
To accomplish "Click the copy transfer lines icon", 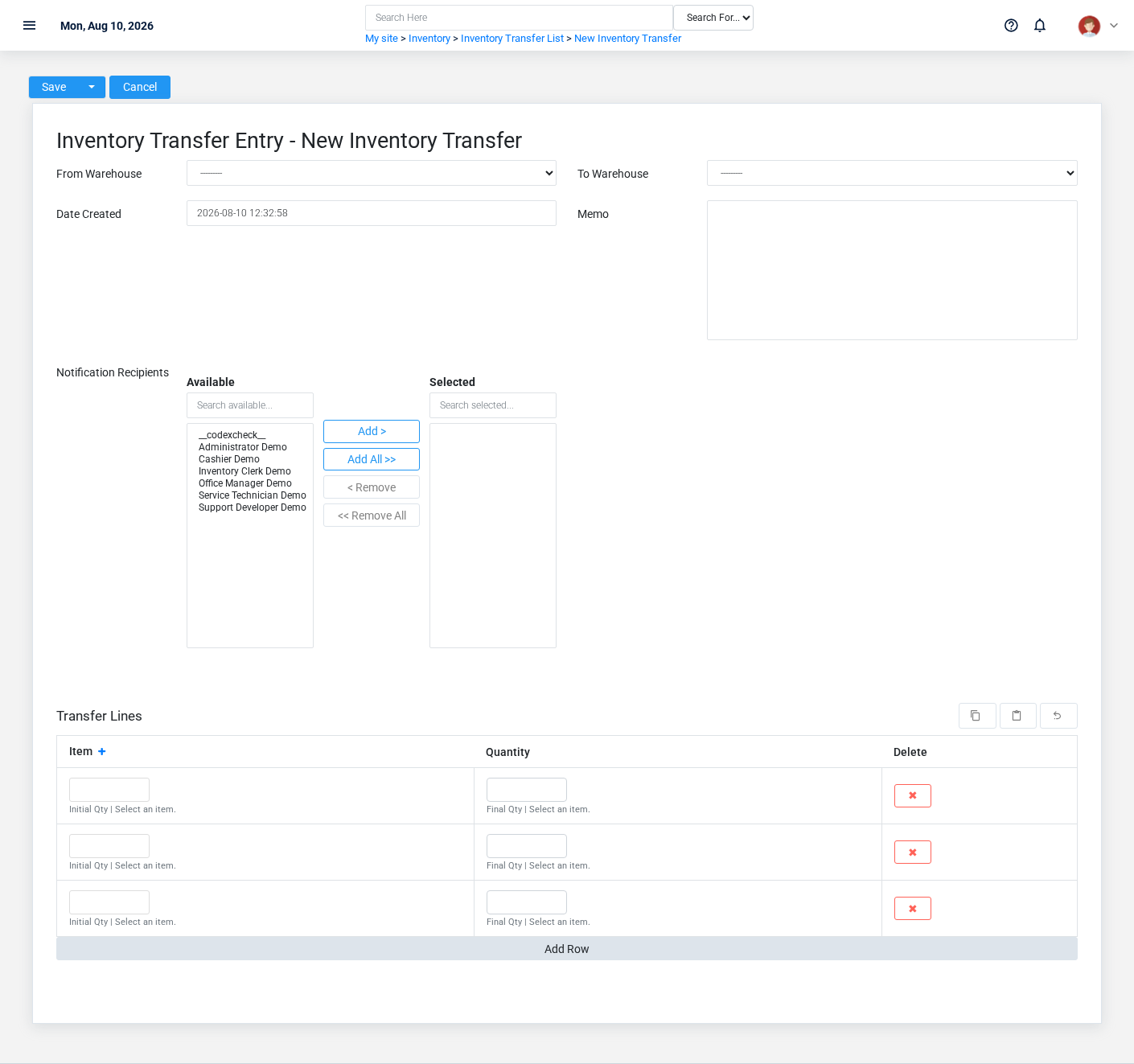I will coord(977,716).
